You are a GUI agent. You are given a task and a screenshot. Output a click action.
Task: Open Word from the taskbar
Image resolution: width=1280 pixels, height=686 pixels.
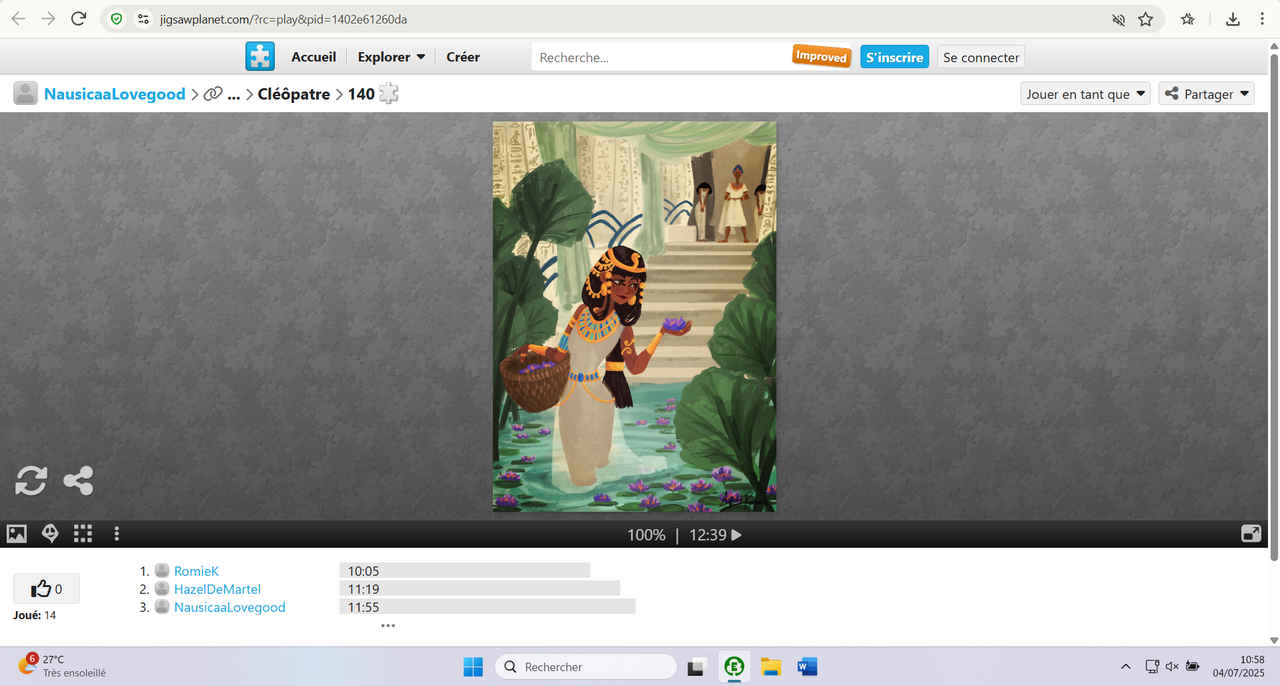point(807,667)
